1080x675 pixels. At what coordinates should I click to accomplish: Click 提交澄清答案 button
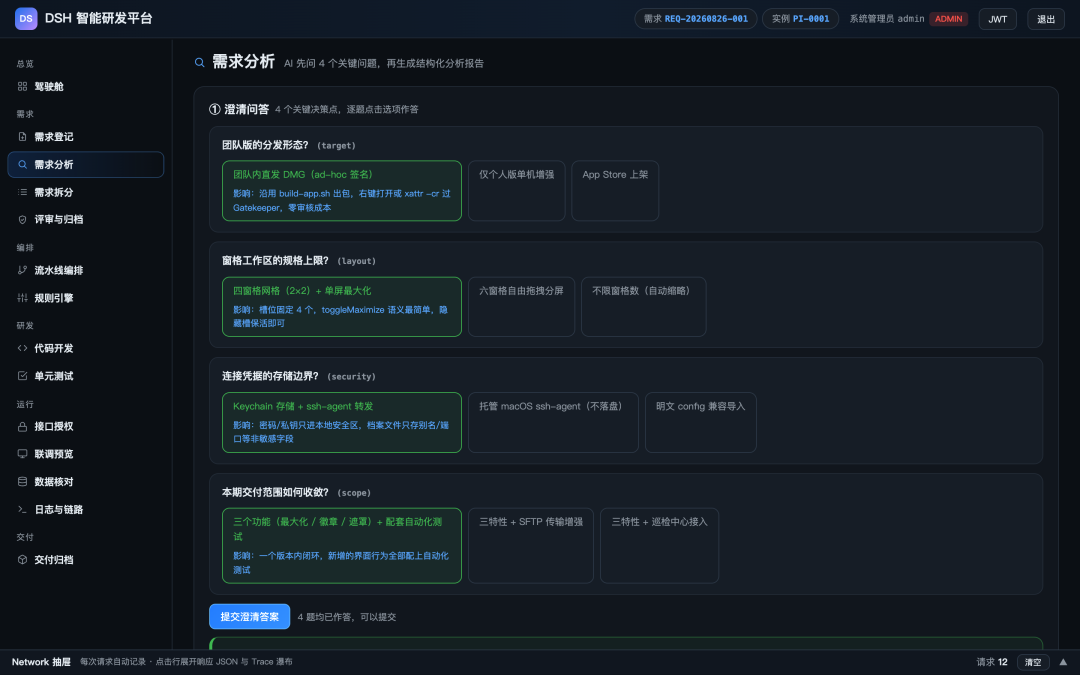[249, 616]
